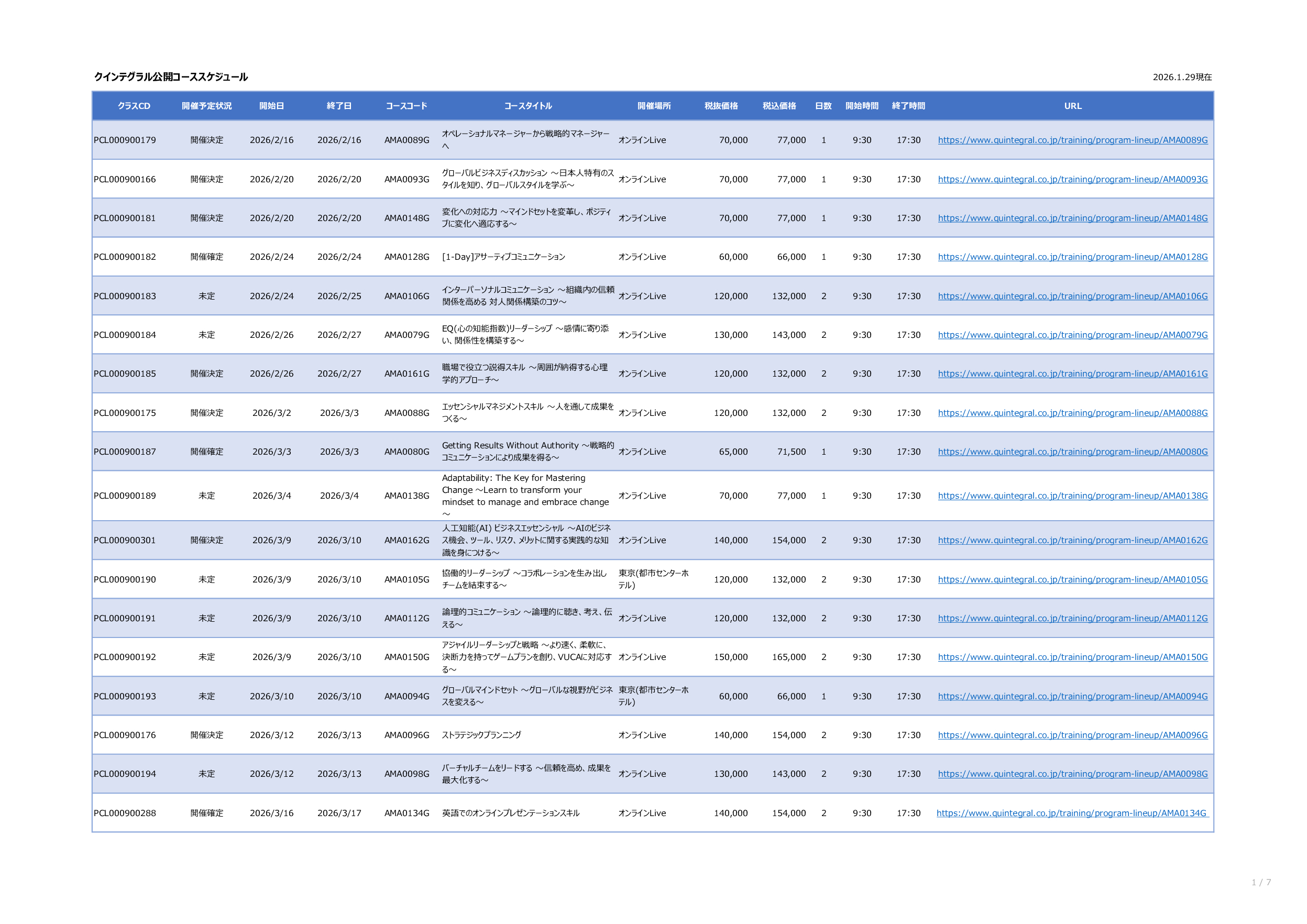The image size is (1307, 924).
Task: Click the コースタイトル column header
Action: point(528,106)
